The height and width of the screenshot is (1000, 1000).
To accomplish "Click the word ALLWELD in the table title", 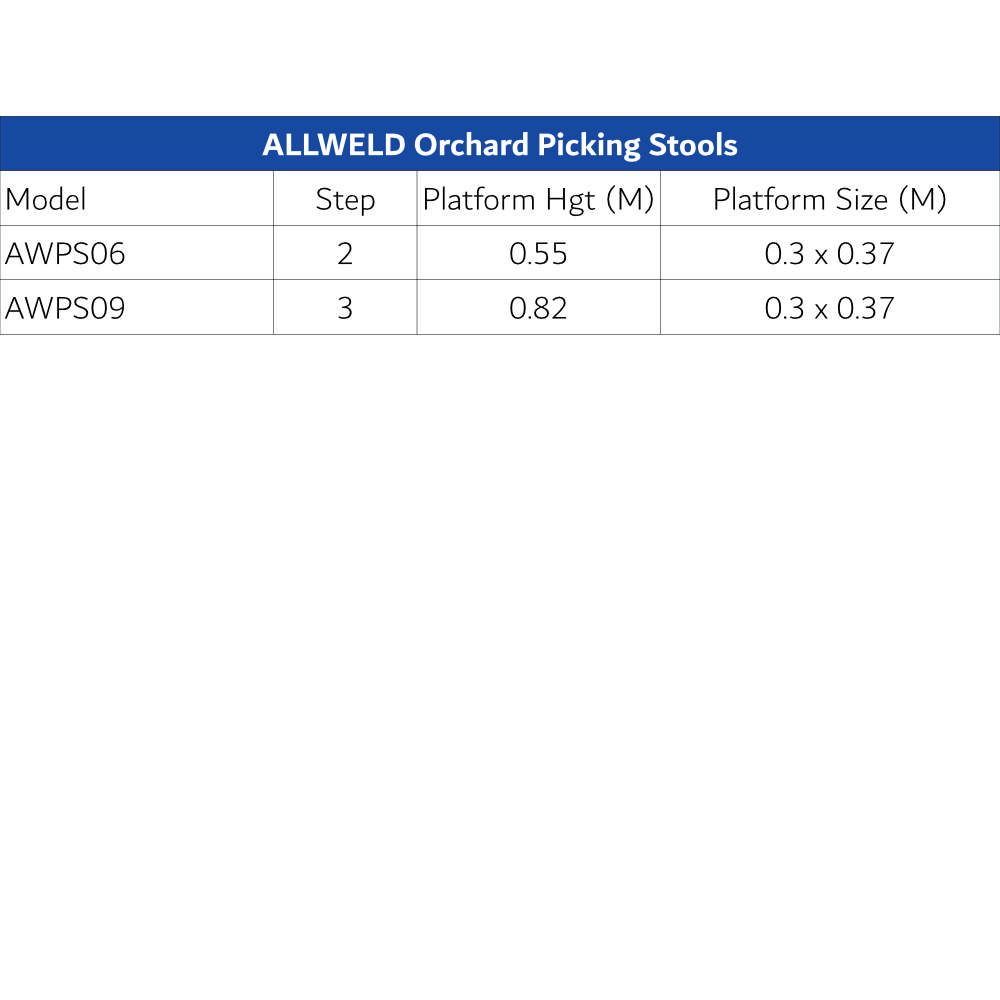I will pos(333,145).
